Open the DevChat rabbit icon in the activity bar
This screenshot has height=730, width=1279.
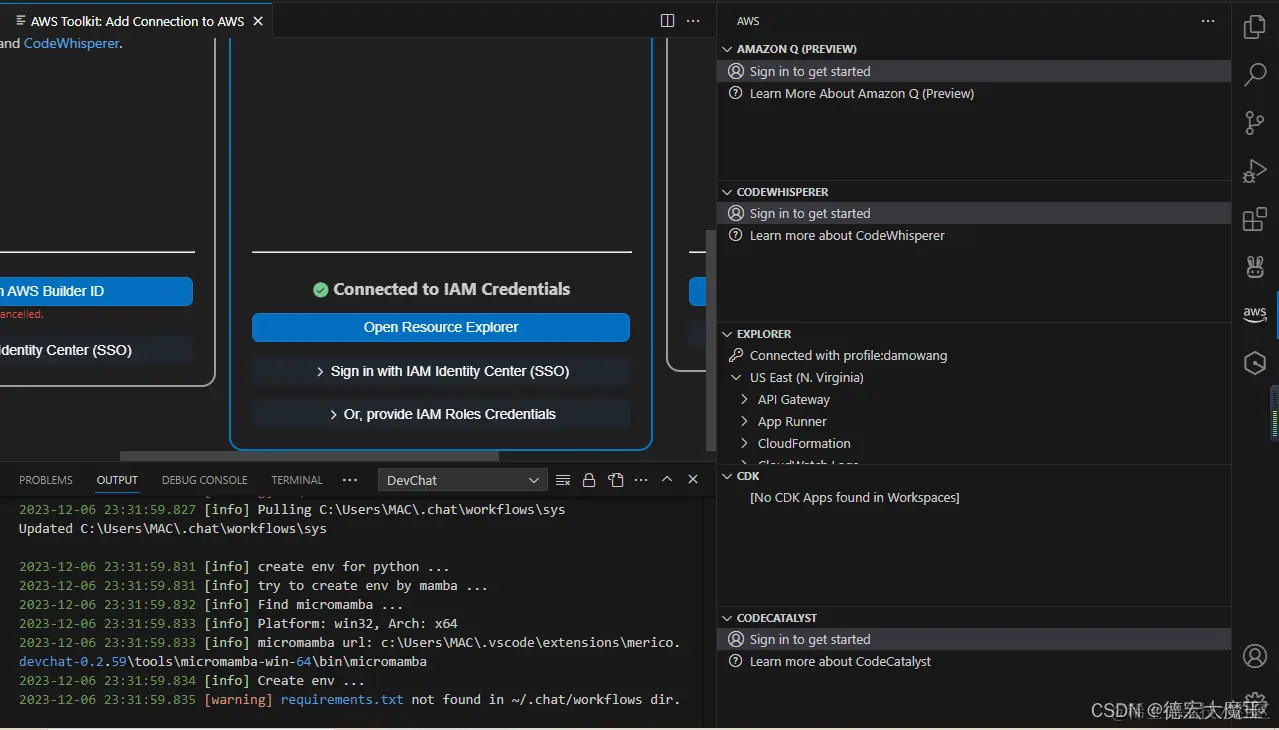point(1255,266)
